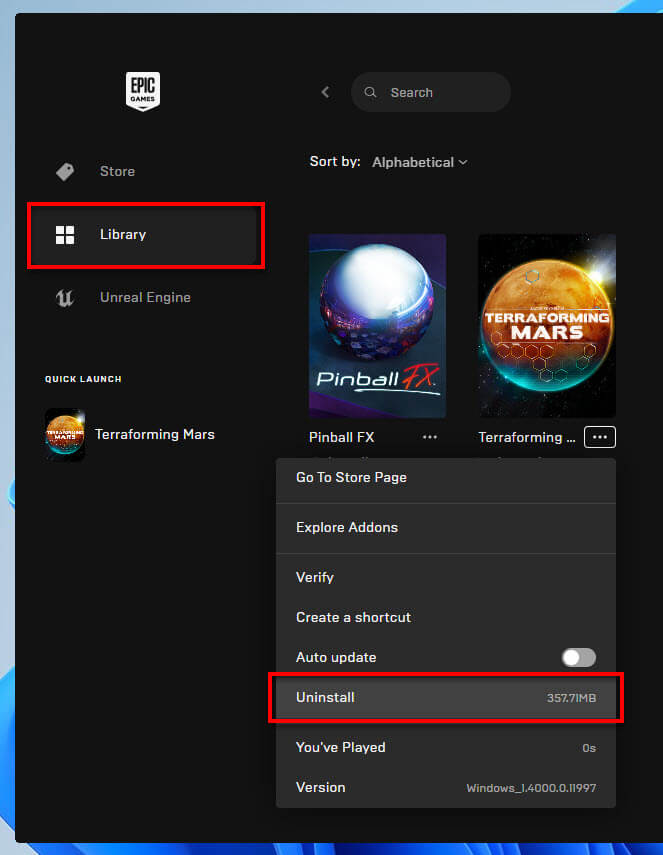
Task: Click the QUICK LAUNCH heading
Action: tap(83, 379)
